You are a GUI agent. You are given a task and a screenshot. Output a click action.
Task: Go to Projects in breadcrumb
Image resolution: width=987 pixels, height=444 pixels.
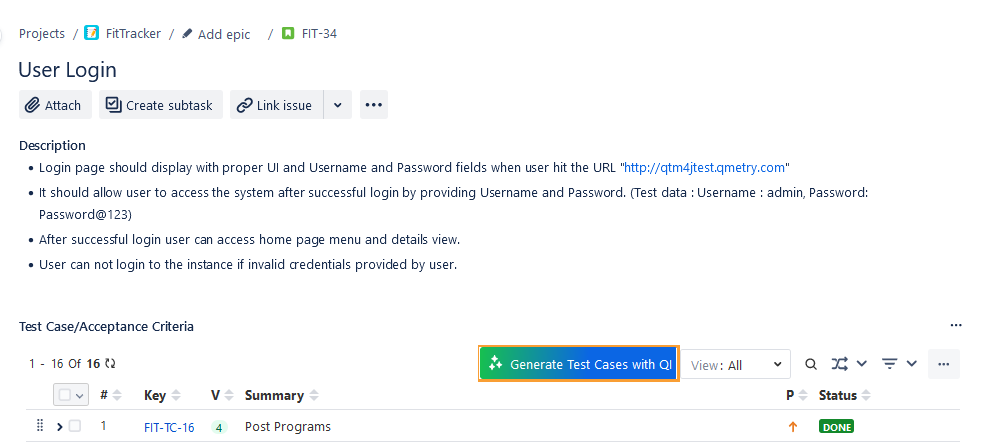click(x=42, y=34)
